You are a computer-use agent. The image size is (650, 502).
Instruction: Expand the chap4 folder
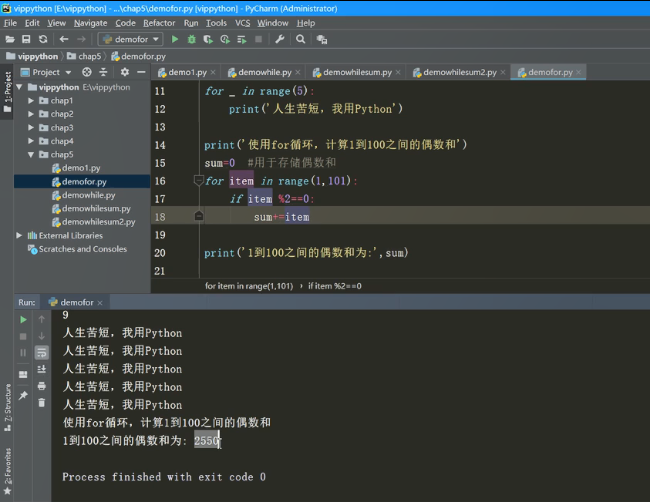31,141
